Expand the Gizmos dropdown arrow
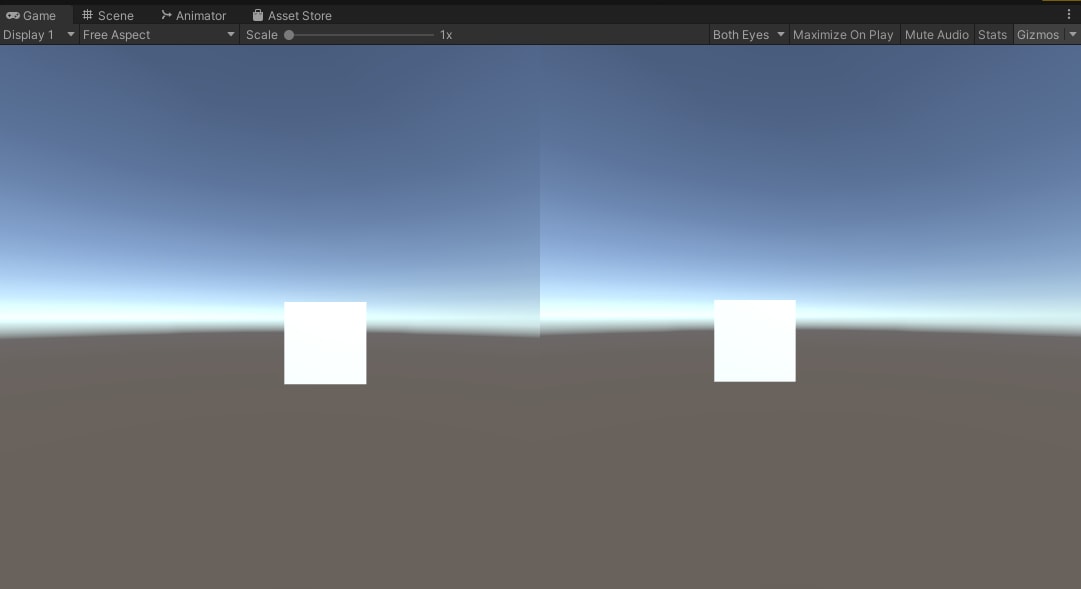The width and height of the screenshot is (1081, 589). pyautogui.click(x=1073, y=34)
